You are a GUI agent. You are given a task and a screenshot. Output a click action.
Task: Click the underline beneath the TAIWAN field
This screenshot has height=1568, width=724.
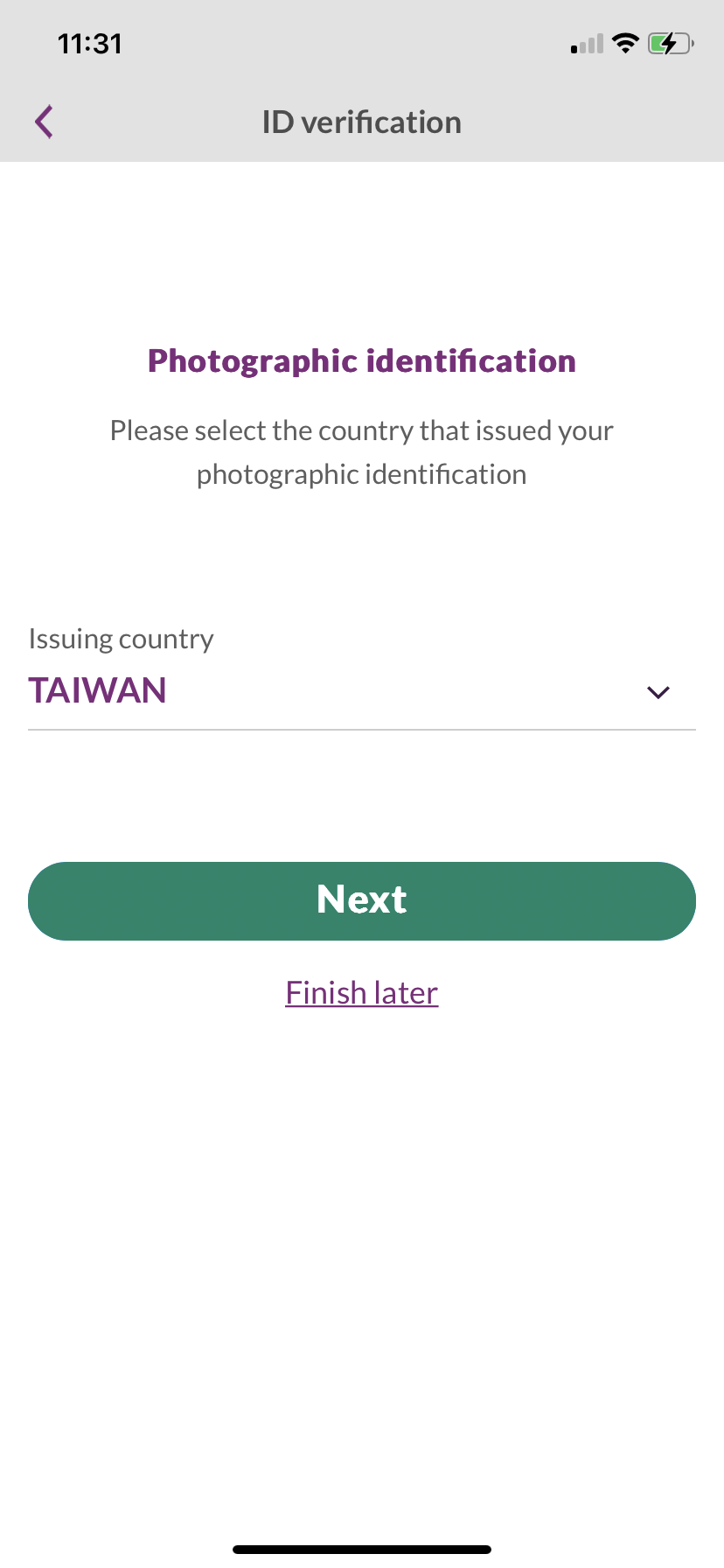pyautogui.click(x=361, y=729)
